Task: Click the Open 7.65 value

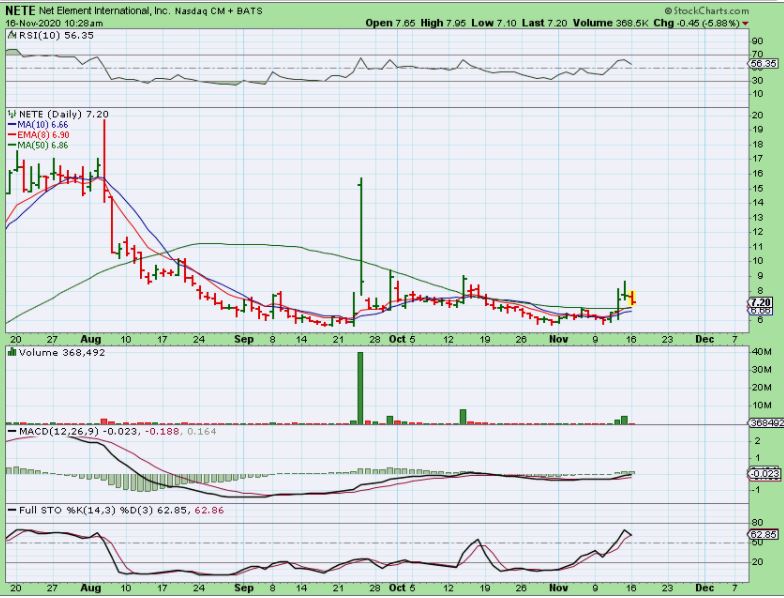Action: click(x=390, y=23)
